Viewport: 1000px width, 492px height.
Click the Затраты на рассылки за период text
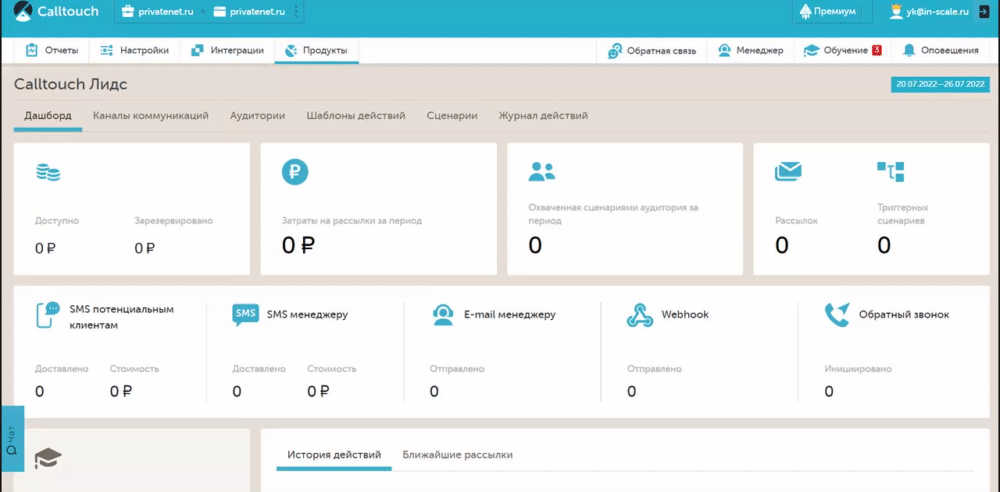pyautogui.click(x=352, y=221)
